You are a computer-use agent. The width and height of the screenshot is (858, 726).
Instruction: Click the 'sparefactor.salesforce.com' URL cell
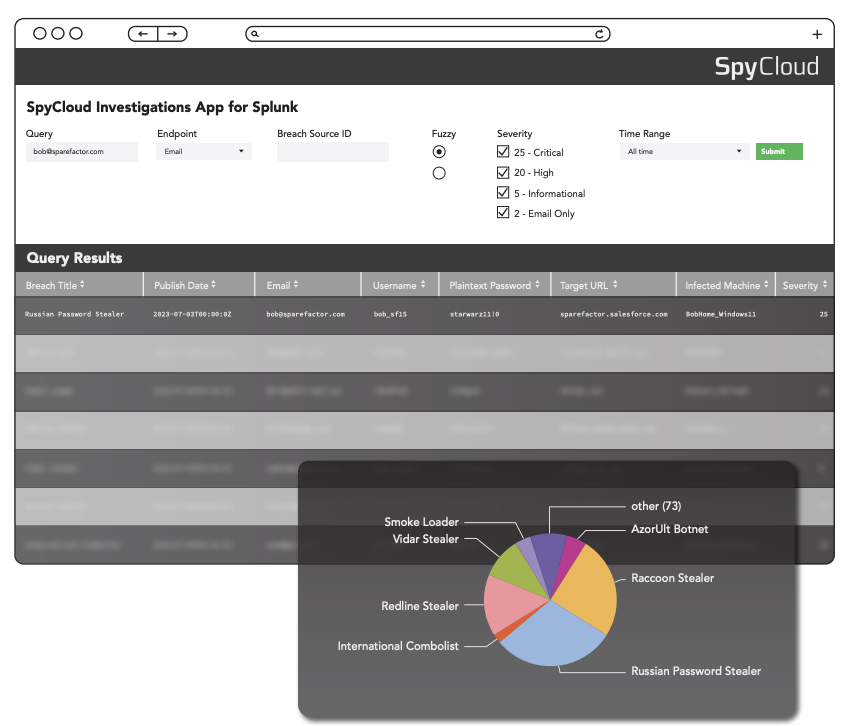point(613,315)
